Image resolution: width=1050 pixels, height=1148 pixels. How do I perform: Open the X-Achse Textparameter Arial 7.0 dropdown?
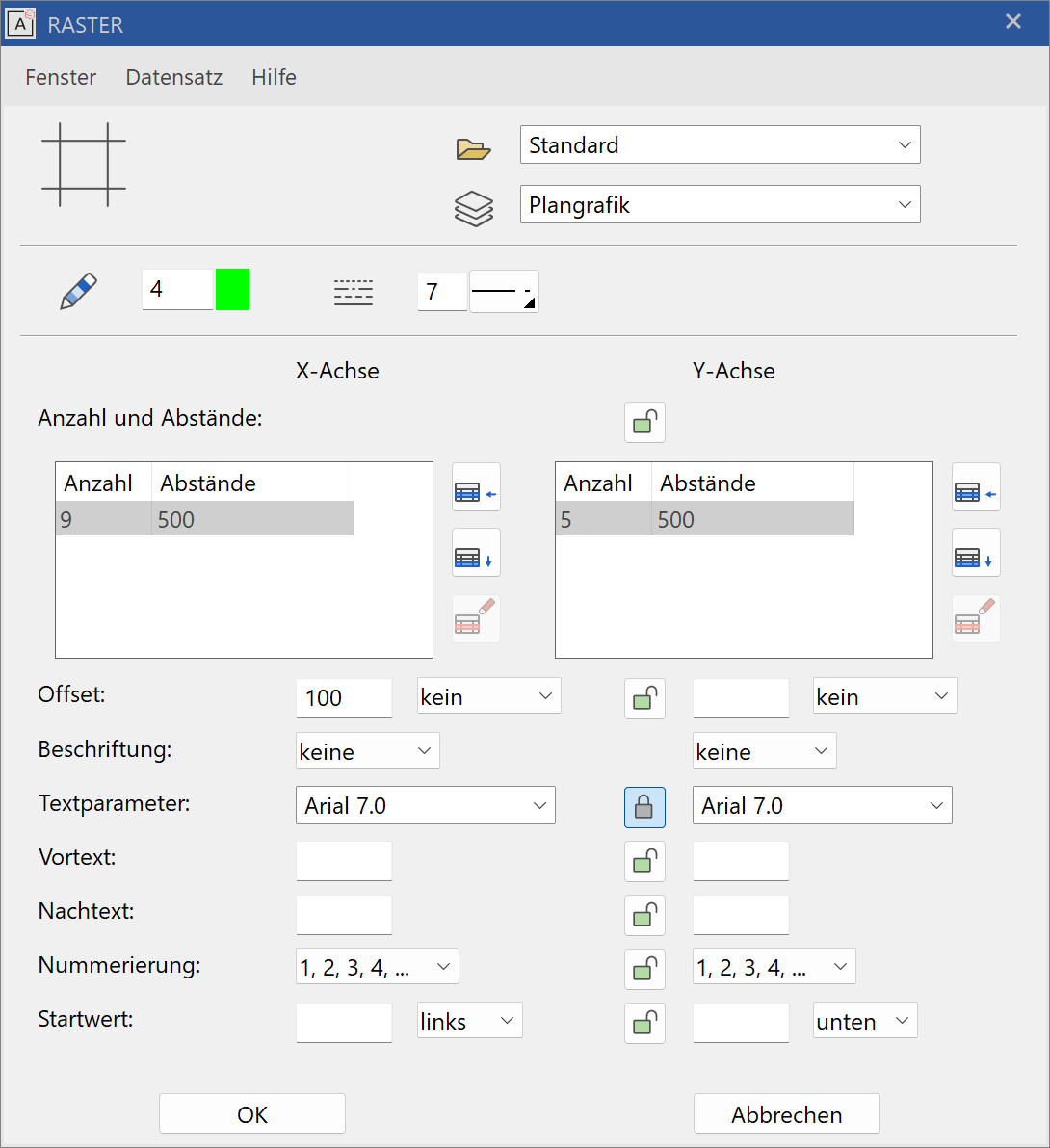point(426,805)
